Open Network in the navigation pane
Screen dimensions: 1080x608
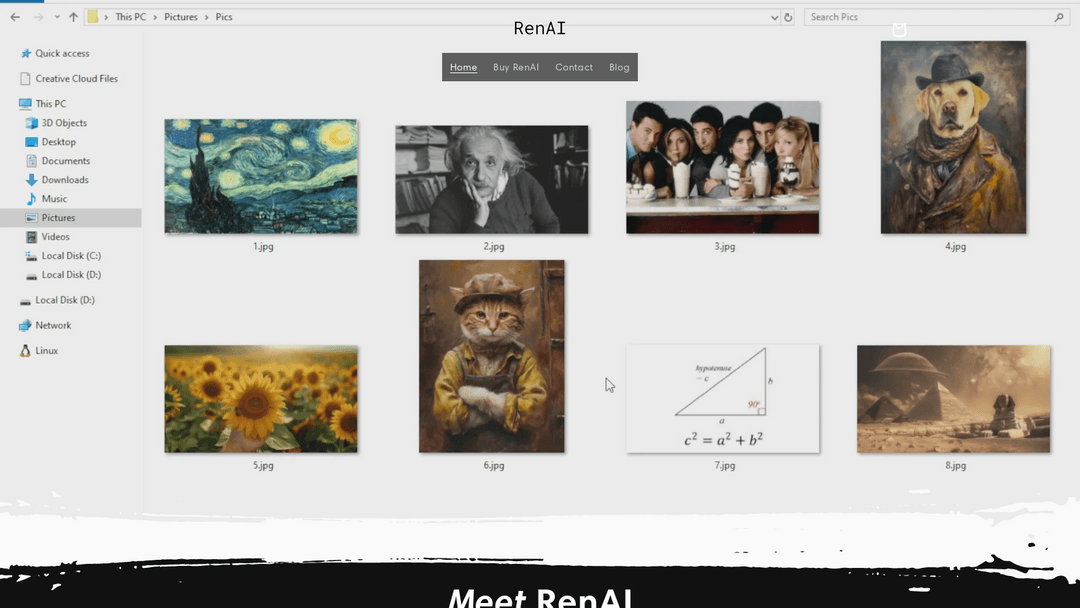[x=53, y=326]
